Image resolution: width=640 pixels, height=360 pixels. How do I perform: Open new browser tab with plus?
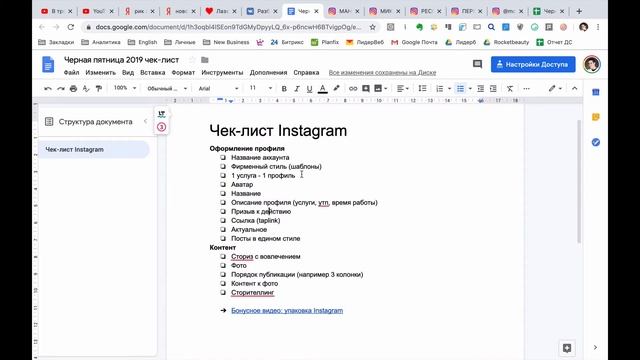579,11
